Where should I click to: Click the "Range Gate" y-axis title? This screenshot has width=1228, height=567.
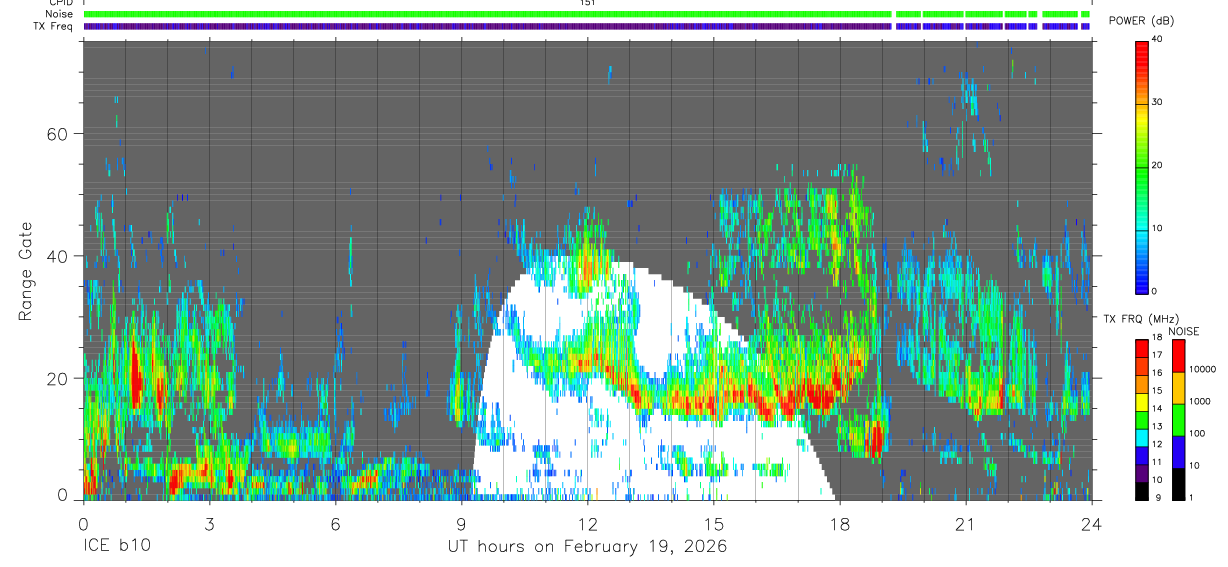pos(27,271)
